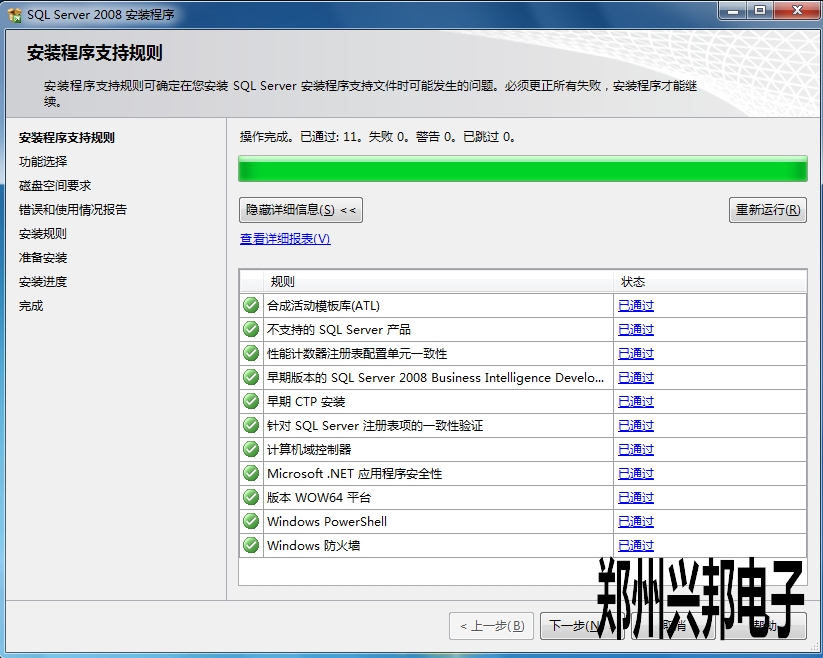Click rule text 不支持的 SQL Server 产品
Viewport: 823px width, 658px height.
click(339, 330)
